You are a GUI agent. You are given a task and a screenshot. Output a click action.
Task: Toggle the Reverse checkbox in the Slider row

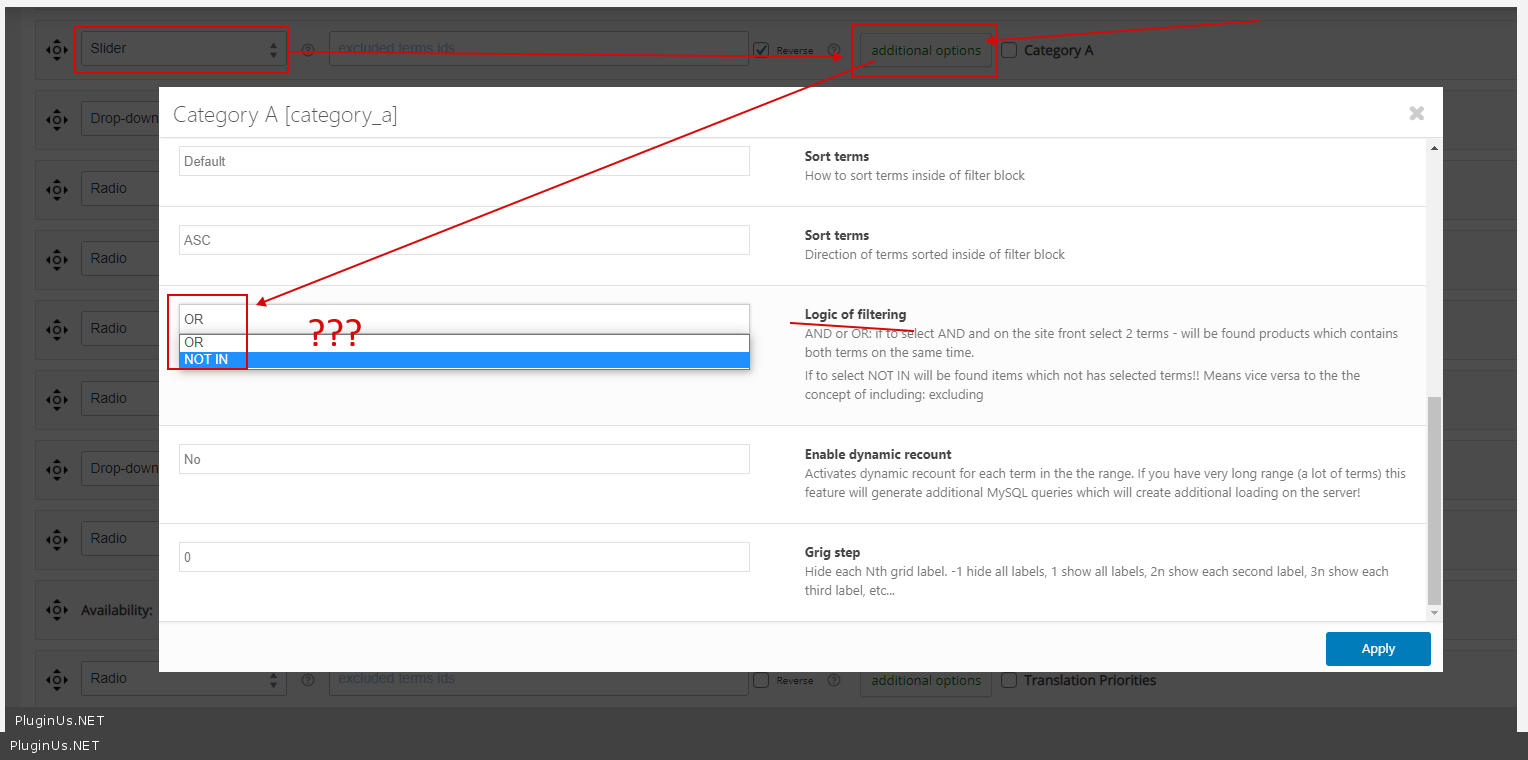762,50
